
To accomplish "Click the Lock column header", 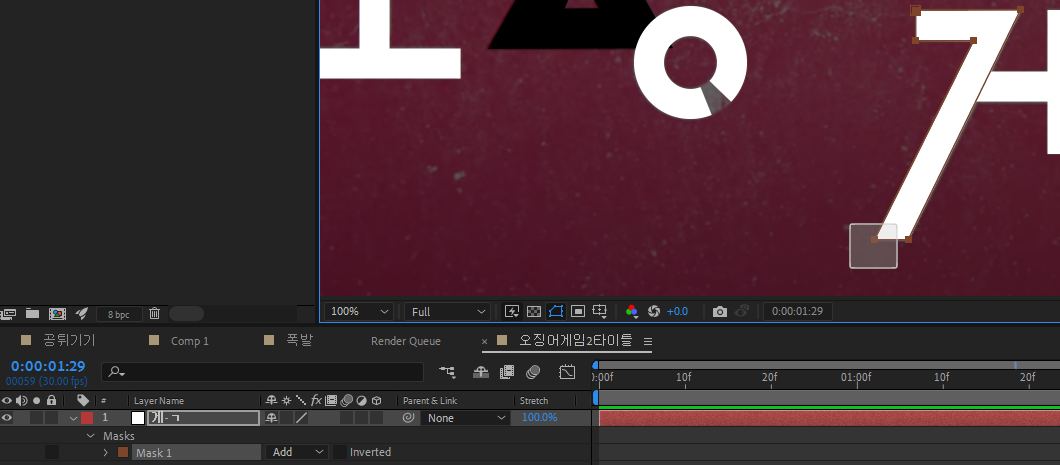I will tap(51, 400).
